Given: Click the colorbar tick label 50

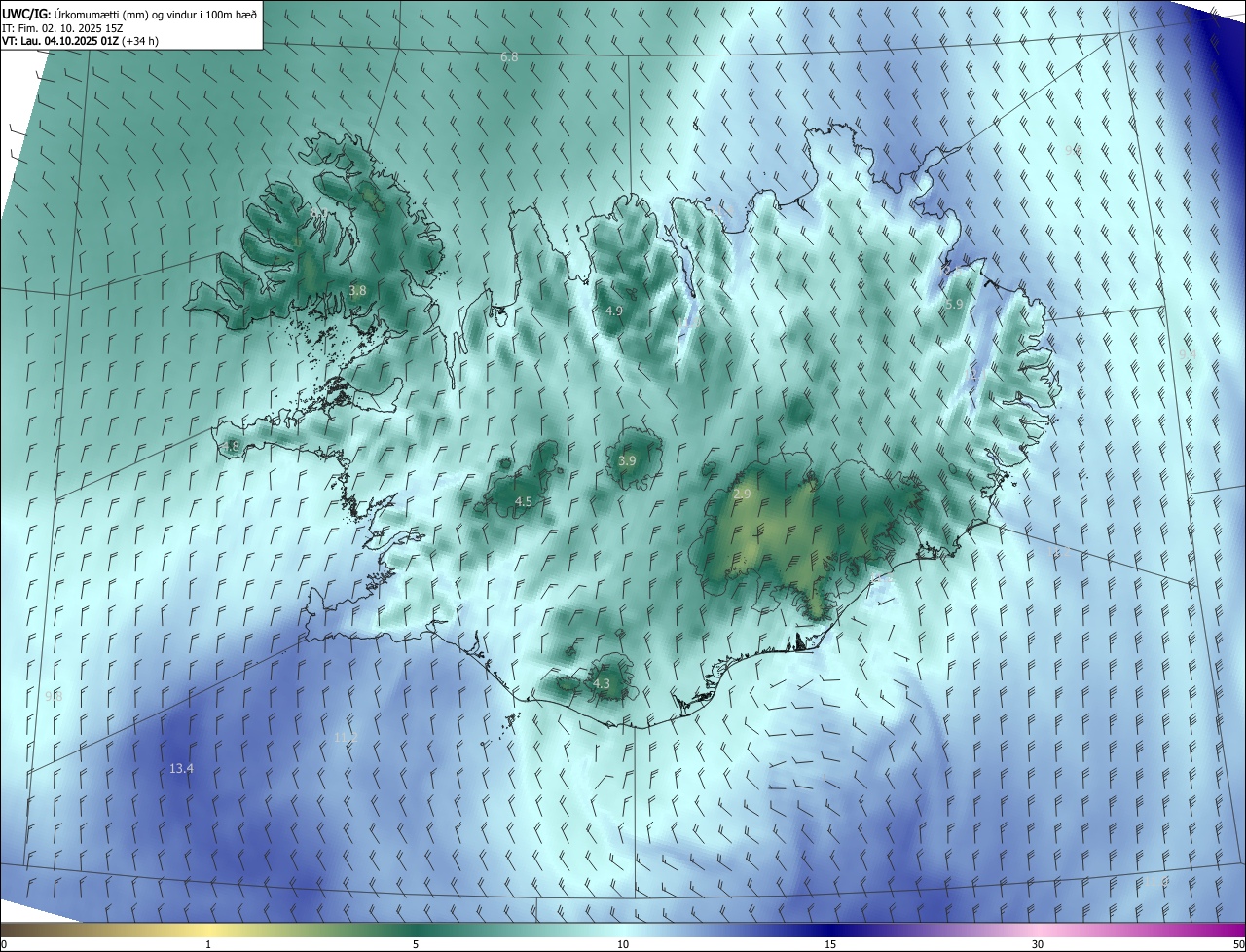Looking at the screenshot, I should [x=1238, y=944].
